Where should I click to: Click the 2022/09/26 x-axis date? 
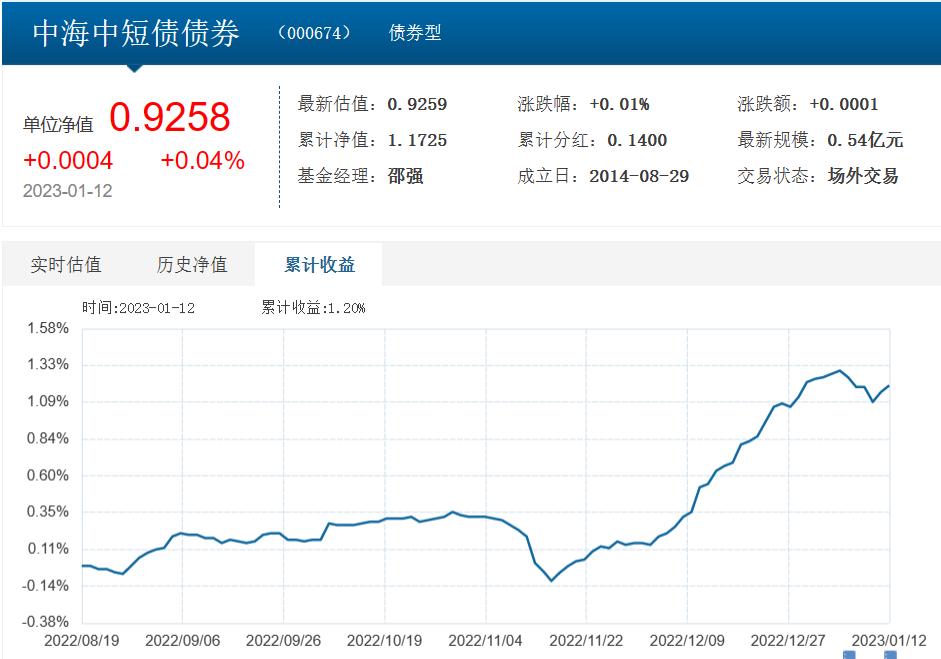283,640
